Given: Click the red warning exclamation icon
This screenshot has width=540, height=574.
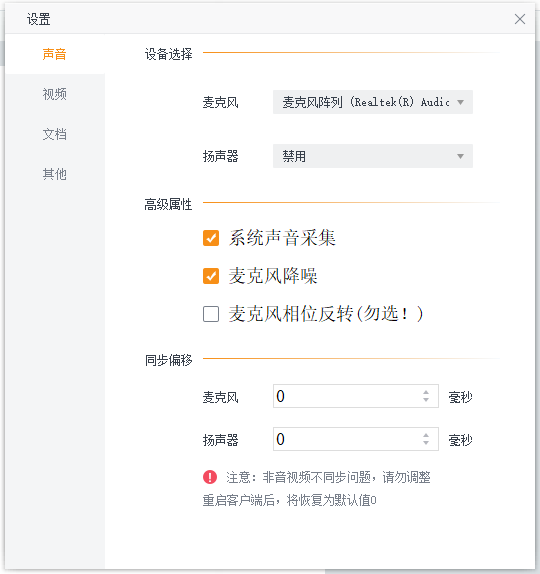Looking at the screenshot, I should (x=210, y=477).
